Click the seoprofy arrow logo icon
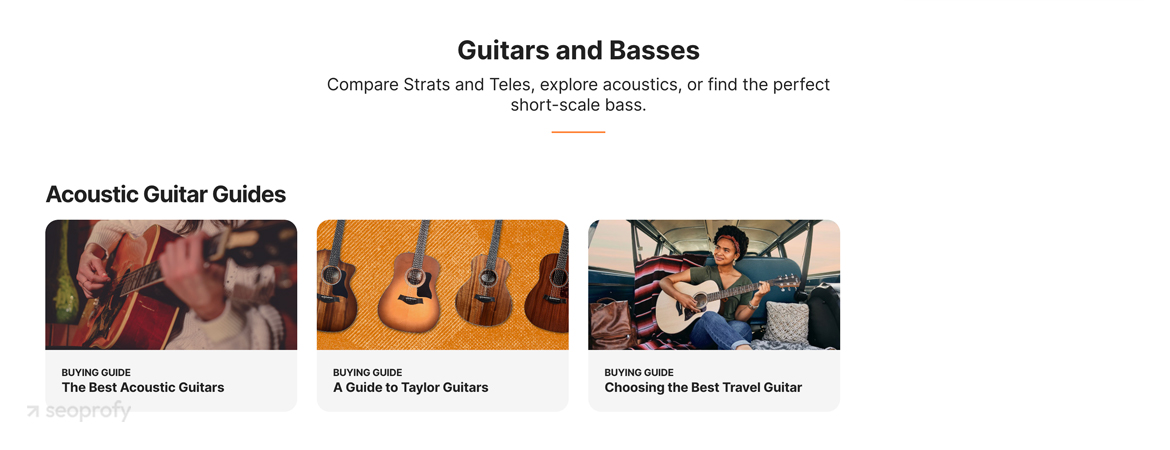Image resolution: width=1170 pixels, height=450 pixels. point(33,410)
